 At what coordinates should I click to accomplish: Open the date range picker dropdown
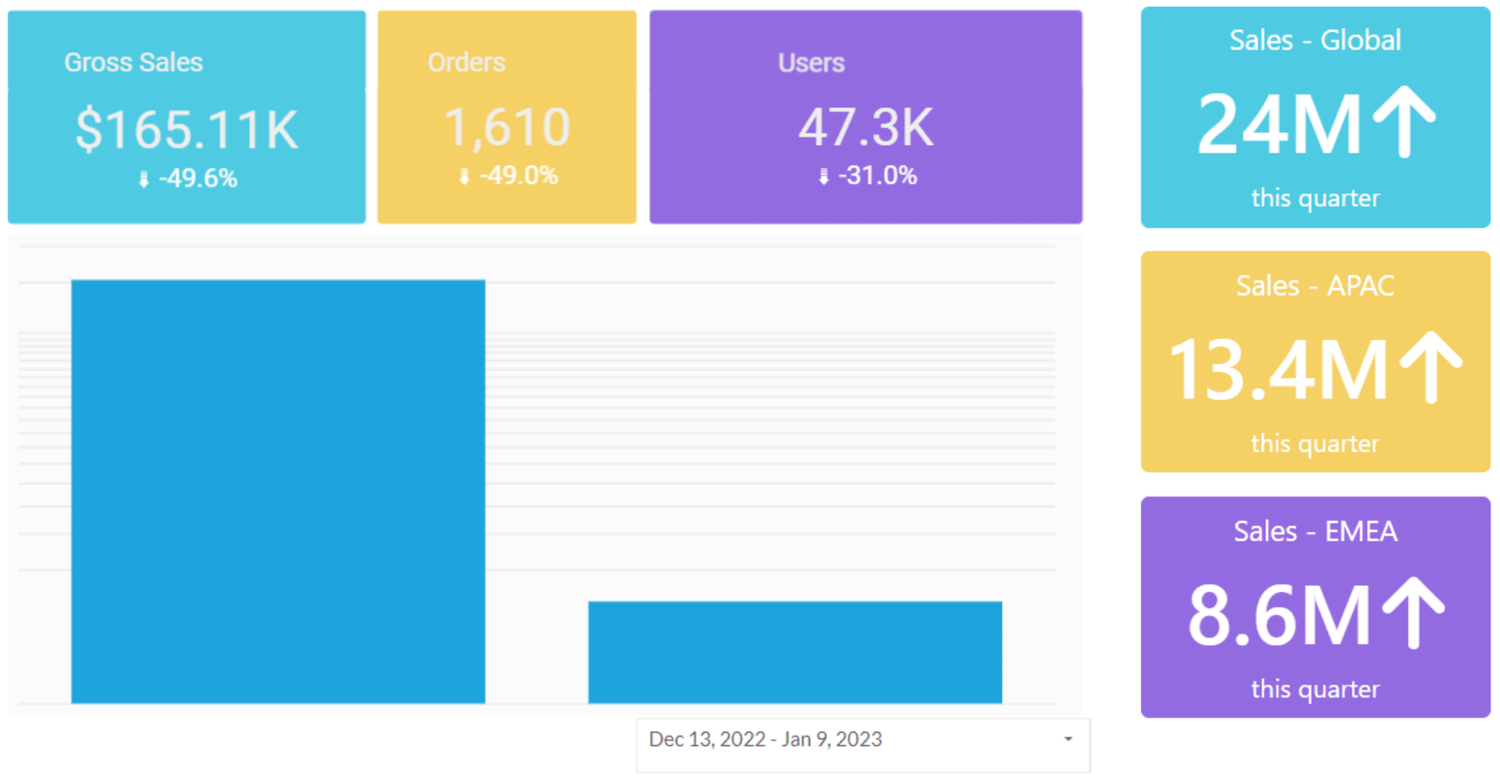(862, 739)
